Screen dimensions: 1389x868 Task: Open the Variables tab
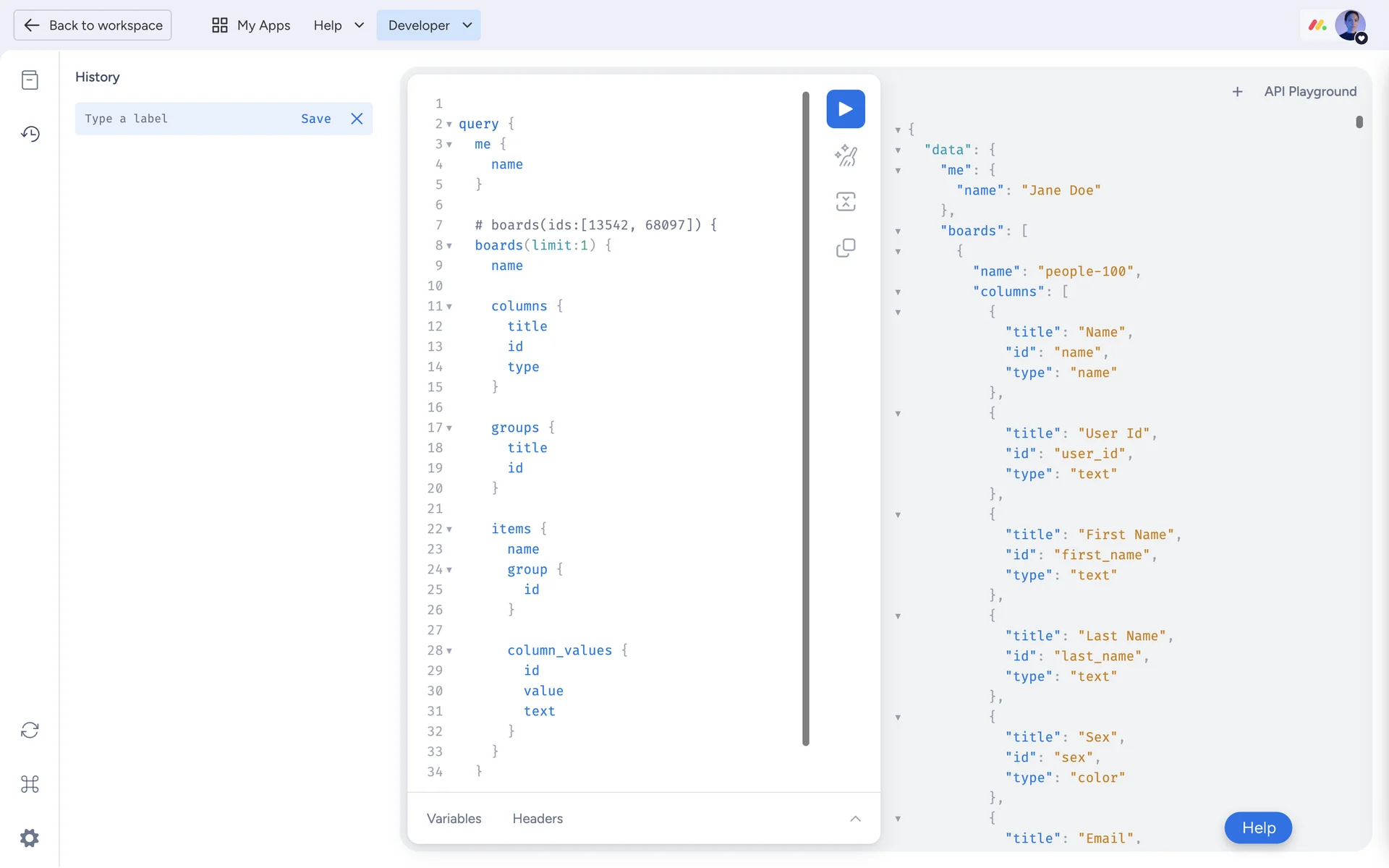tap(454, 819)
